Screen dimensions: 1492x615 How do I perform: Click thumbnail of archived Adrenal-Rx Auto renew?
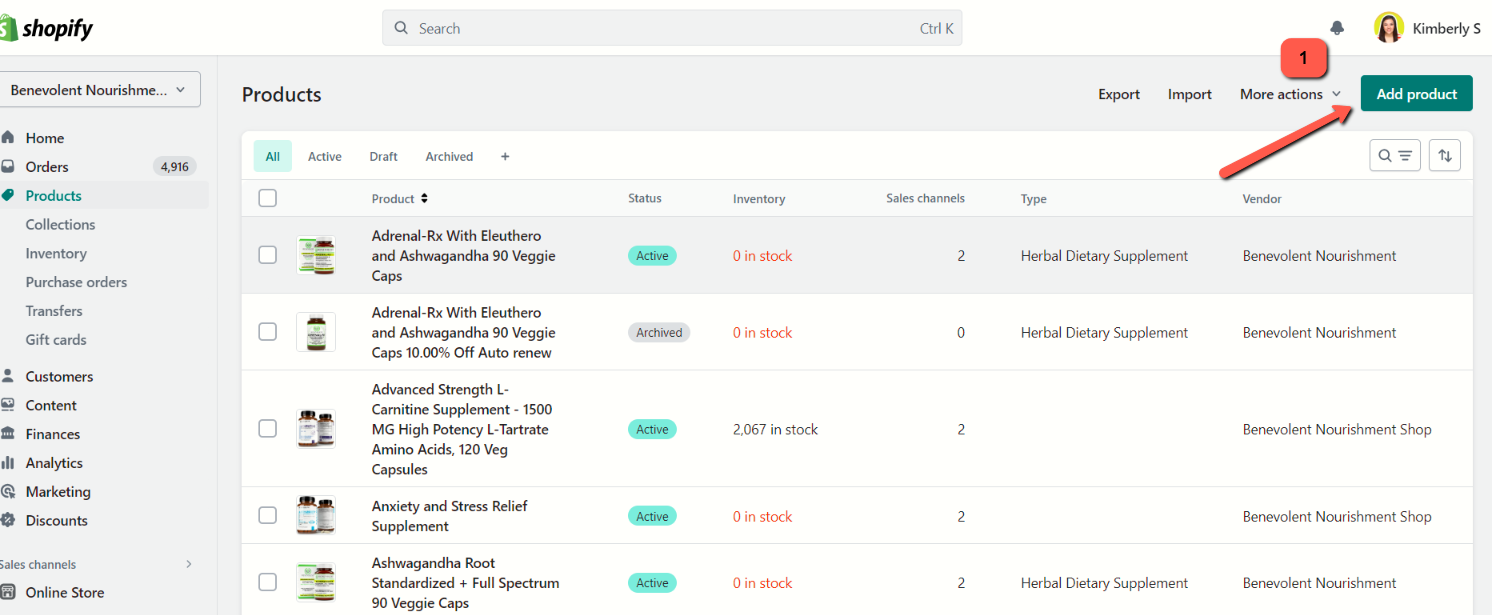tap(316, 332)
